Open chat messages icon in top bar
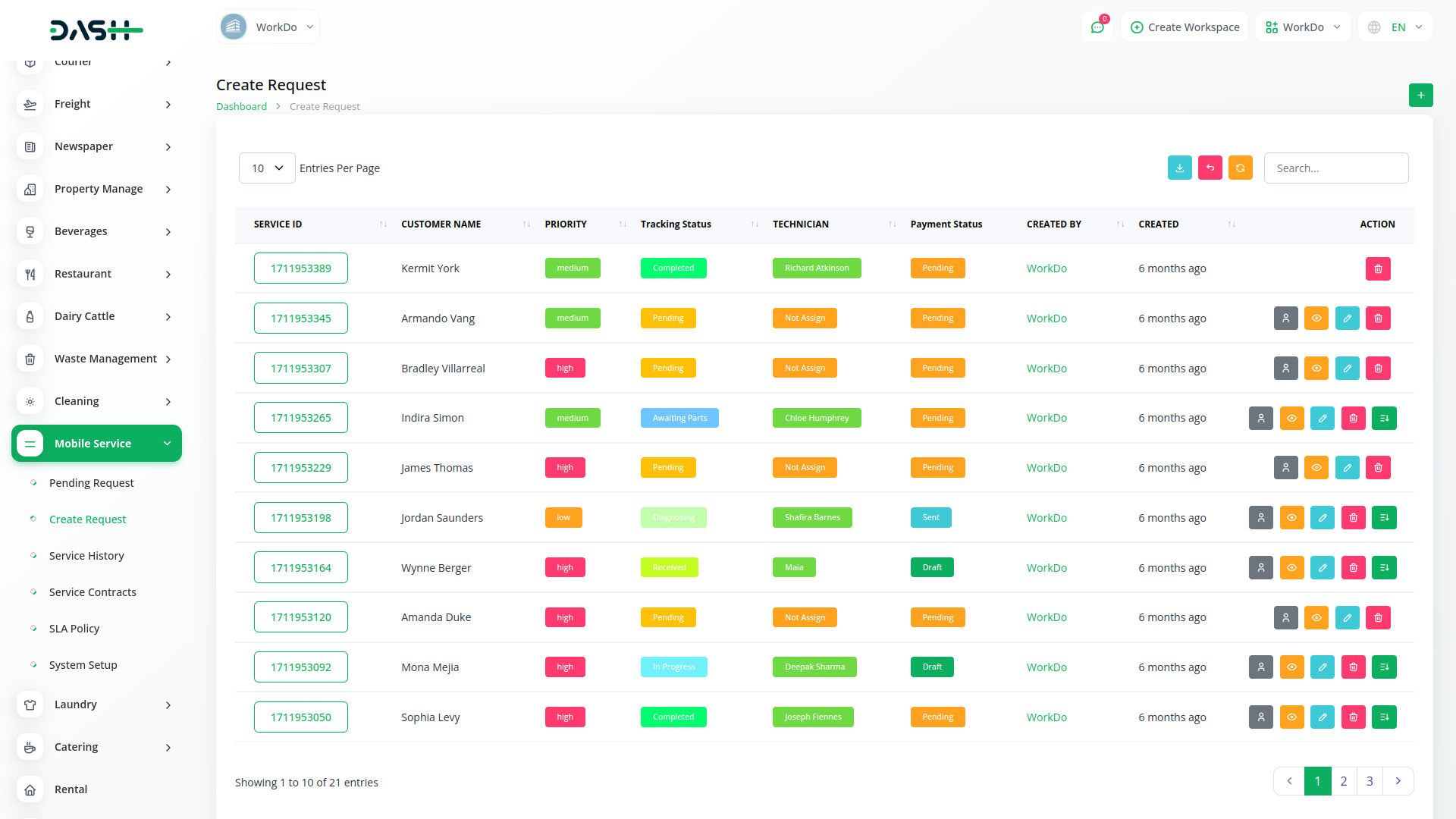 pos(1097,27)
